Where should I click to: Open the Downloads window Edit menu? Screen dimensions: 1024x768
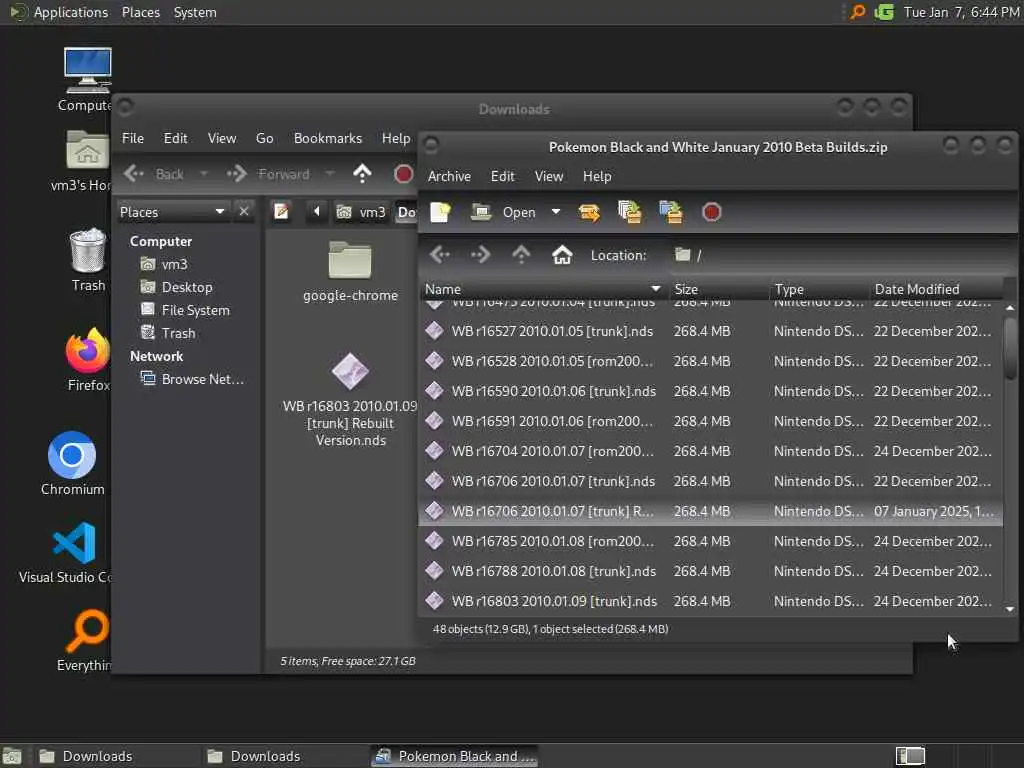coord(175,138)
